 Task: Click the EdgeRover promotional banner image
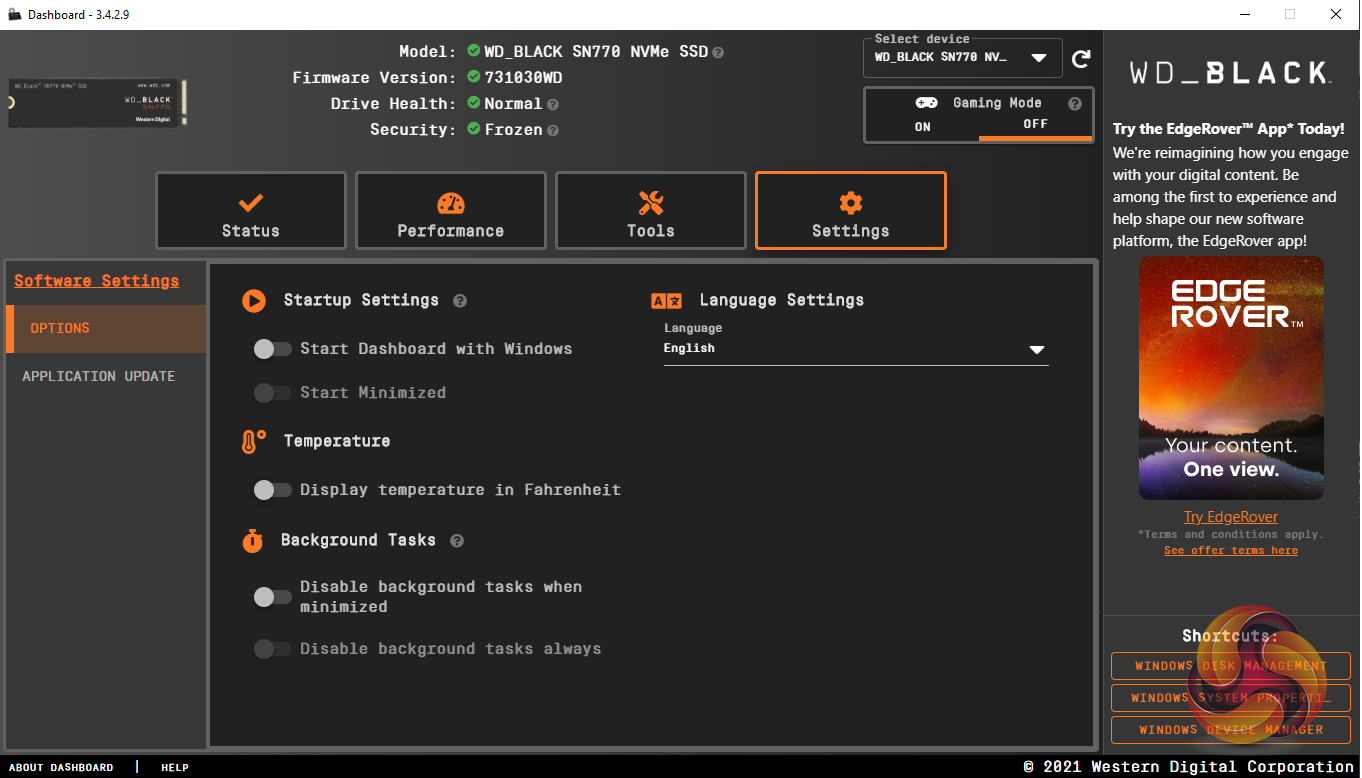pyautogui.click(x=1231, y=378)
